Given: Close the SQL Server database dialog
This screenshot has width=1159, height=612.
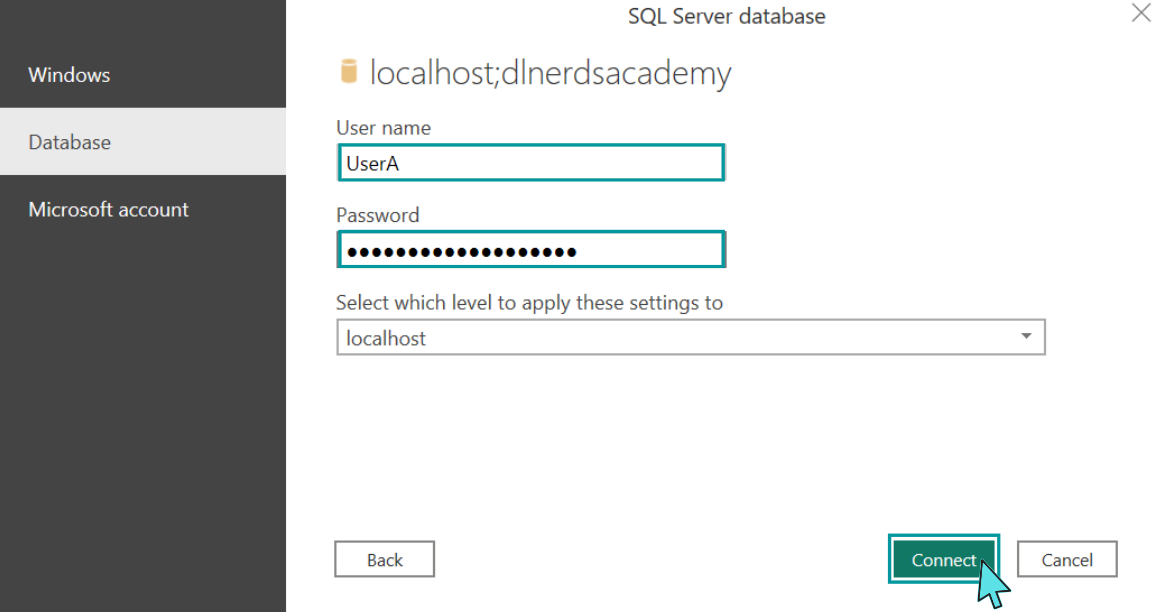Looking at the screenshot, I should pyautogui.click(x=1141, y=13).
